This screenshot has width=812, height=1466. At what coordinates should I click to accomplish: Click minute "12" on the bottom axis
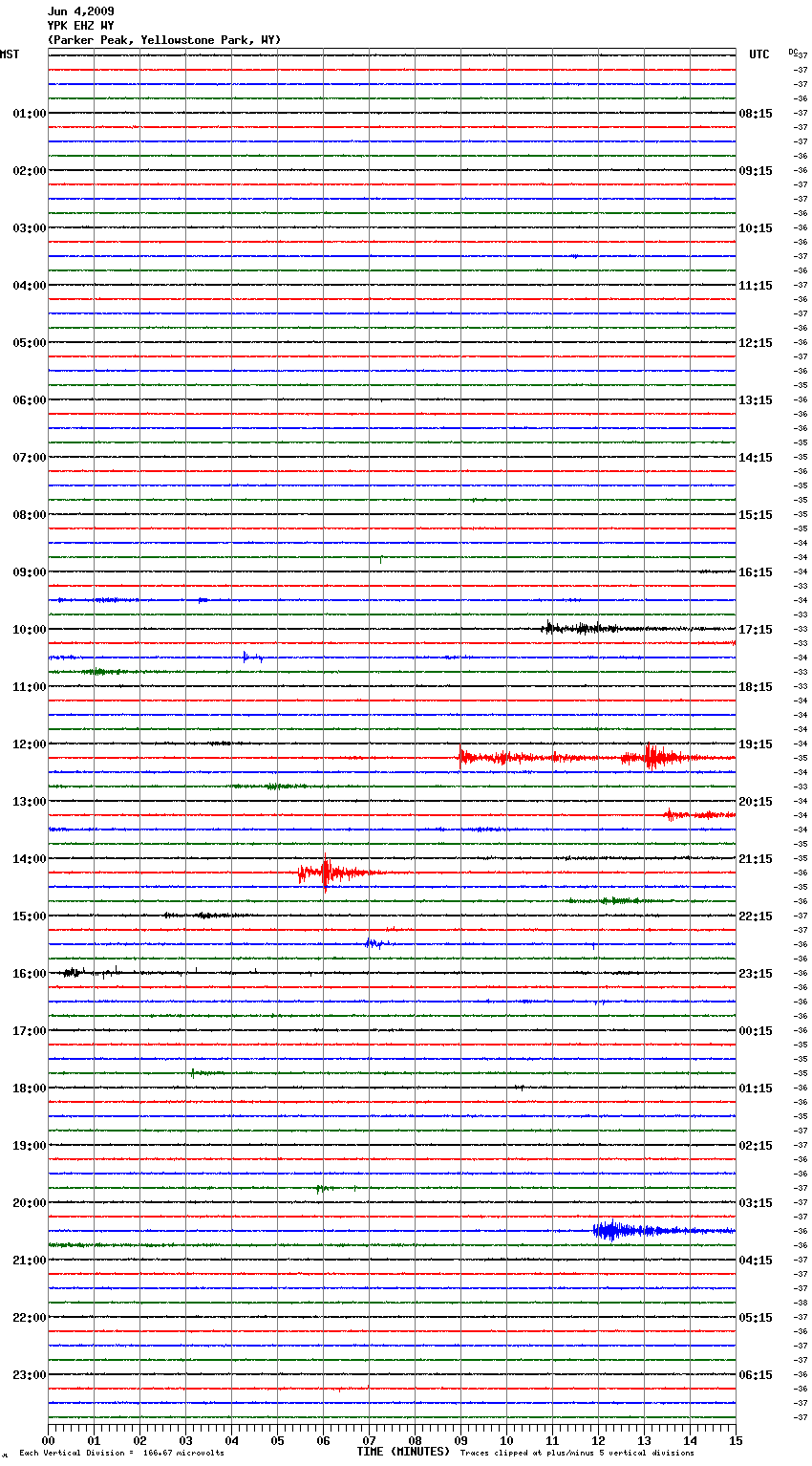pyautogui.click(x=598, y=1440)
